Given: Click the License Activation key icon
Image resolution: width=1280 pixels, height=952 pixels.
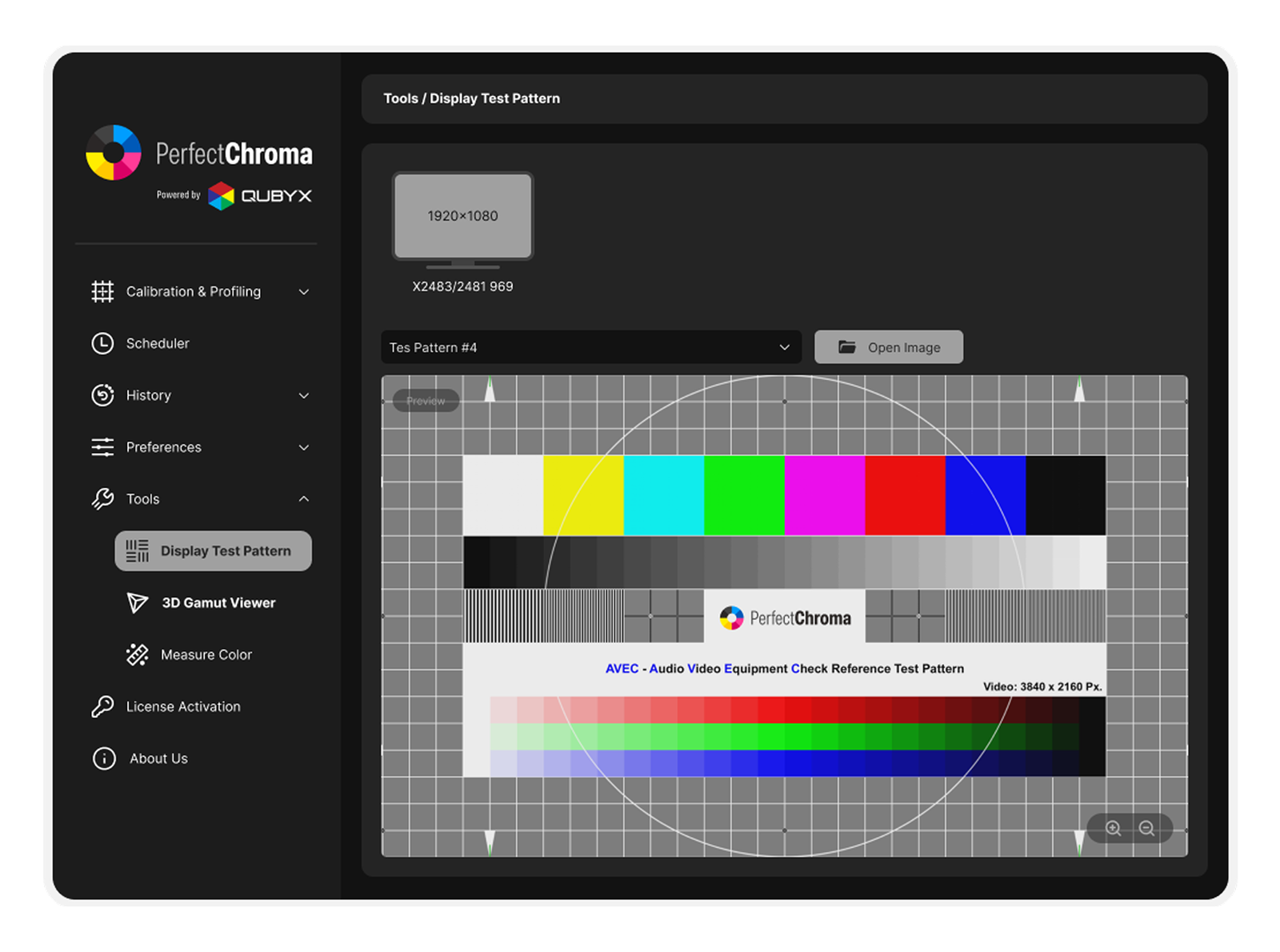Looking at the screenshot, I should coord(102,706).
